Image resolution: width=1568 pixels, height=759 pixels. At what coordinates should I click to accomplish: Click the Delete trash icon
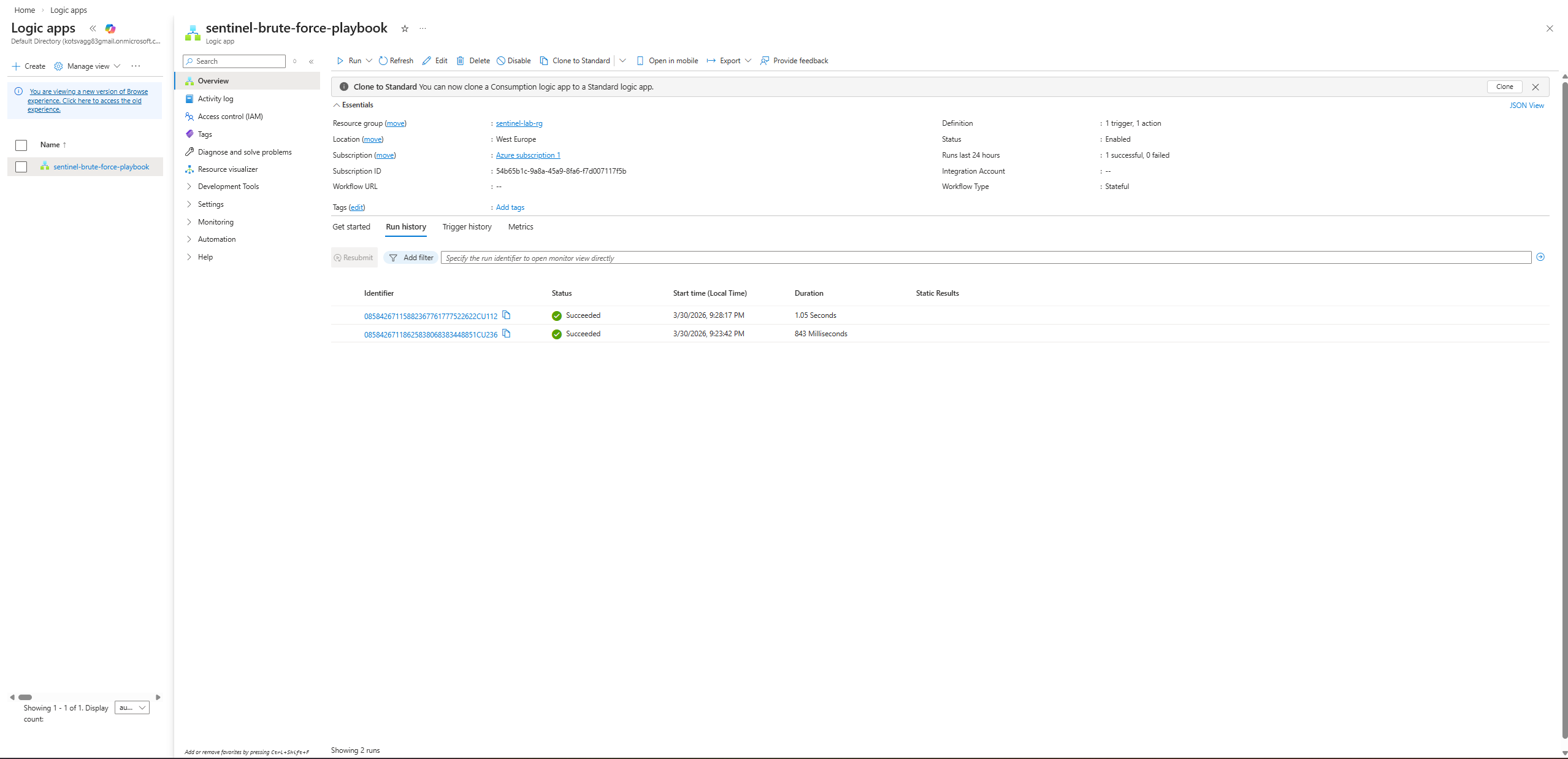coord(461,61)
